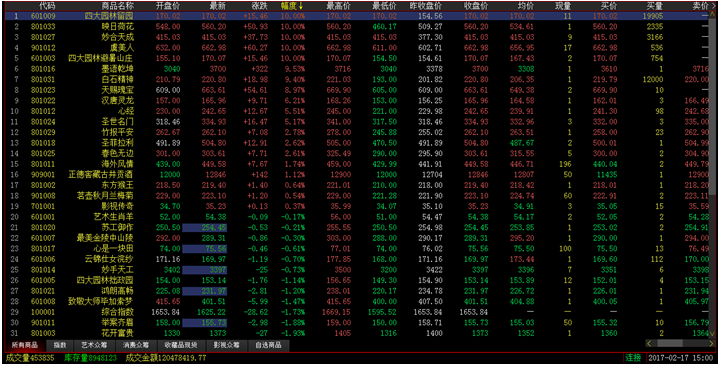The width and height of the screenshot is (719, 366).
Task: Open the 艺术众筹 tab
Action: tap(94, 345)
